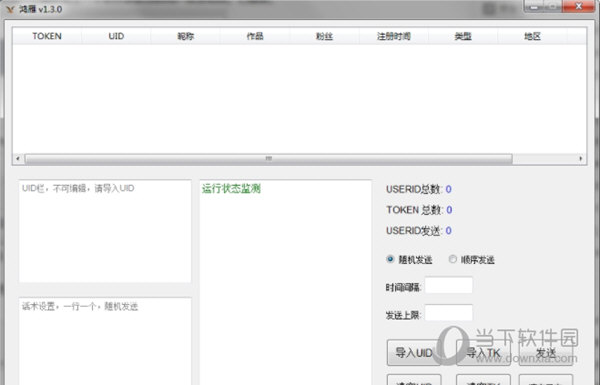Click the 导入TK button

[483, 352]
